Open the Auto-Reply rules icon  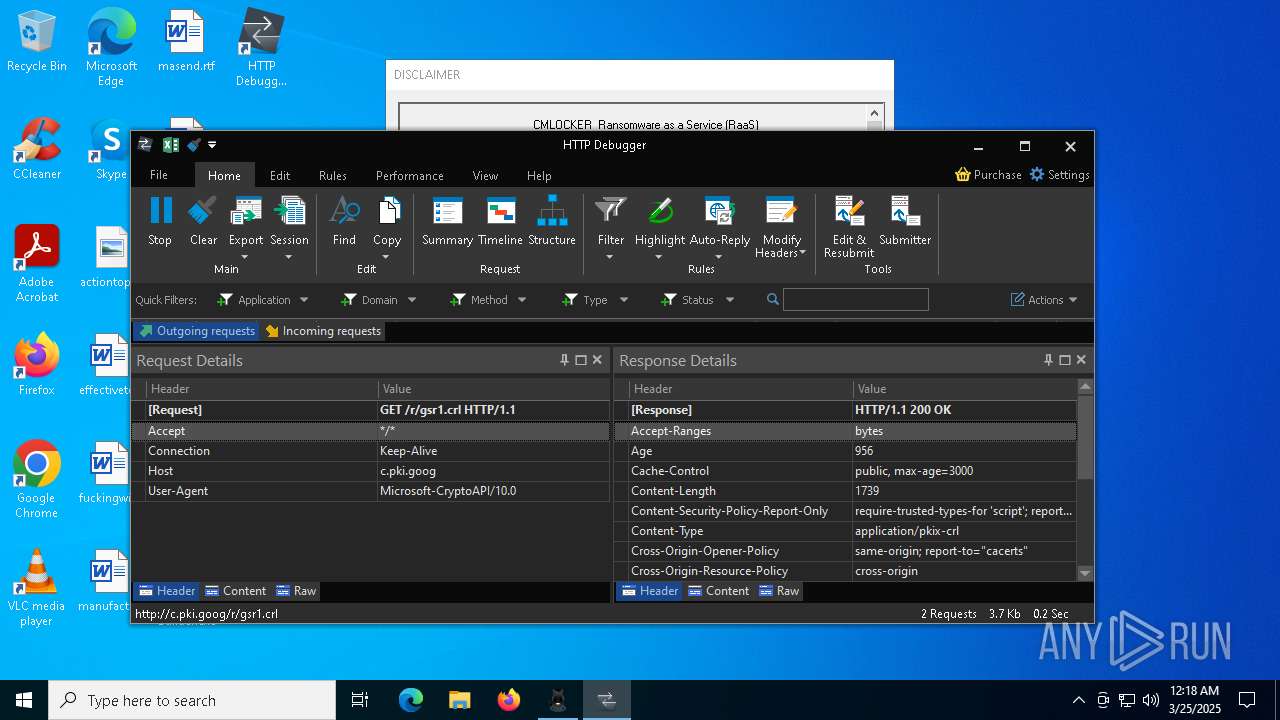[x=719, y=211]
